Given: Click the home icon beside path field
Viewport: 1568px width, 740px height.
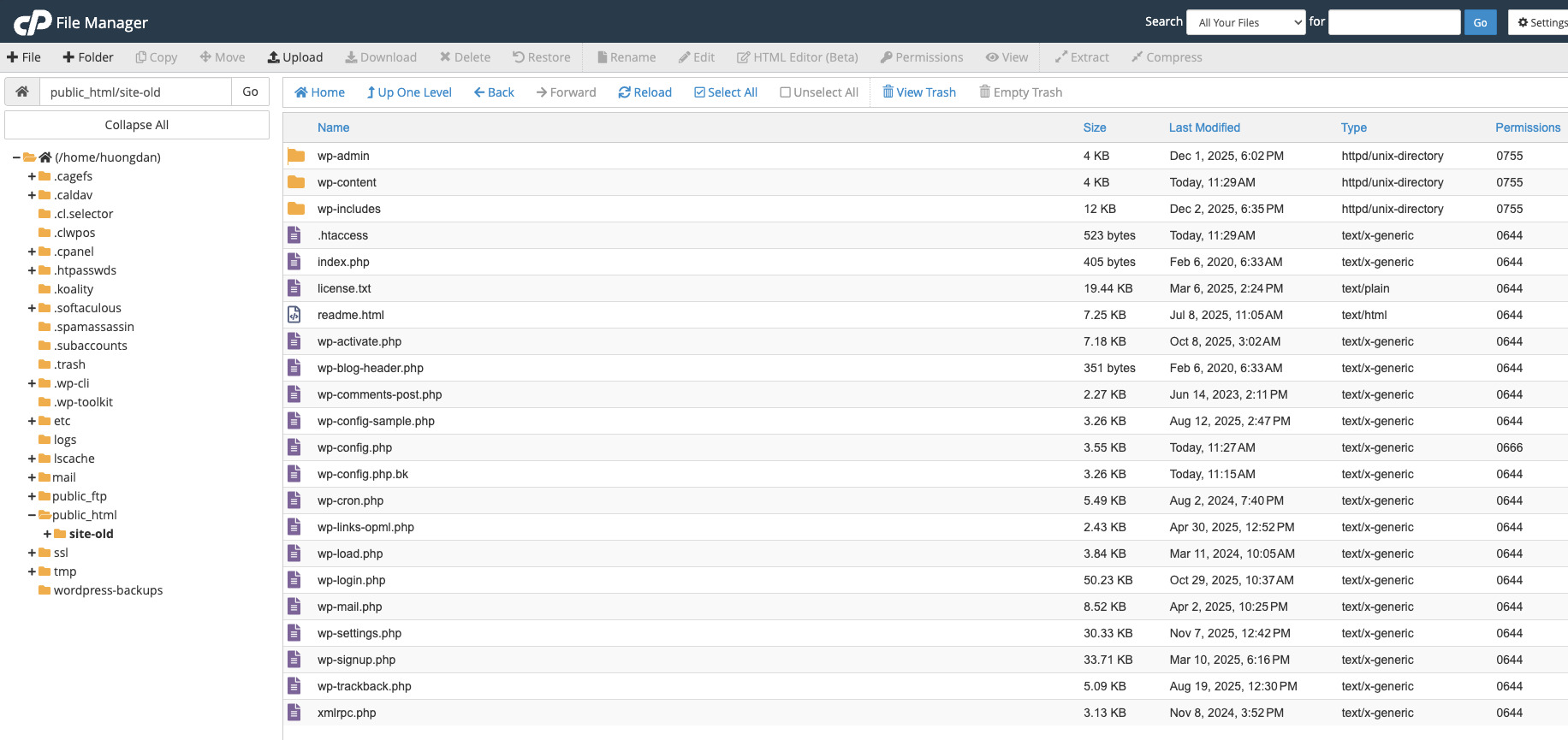Looking at the screenshot, I should [22, 92].
